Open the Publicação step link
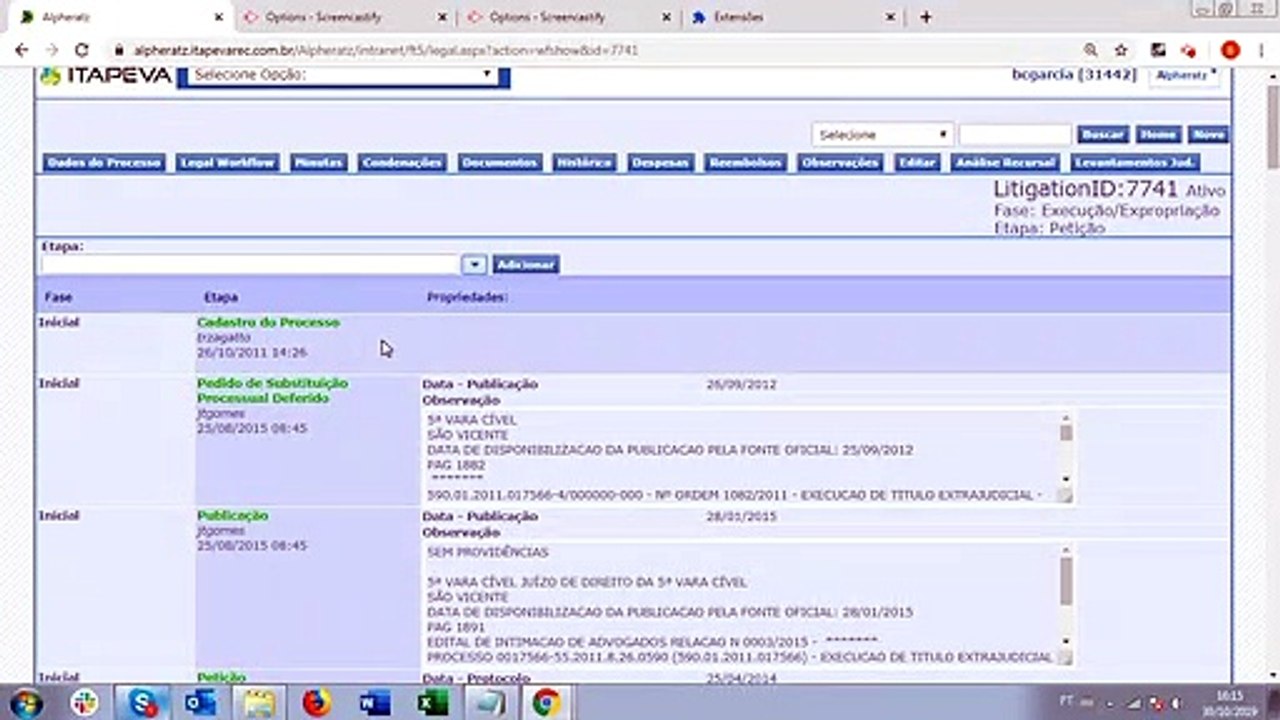Viewport: 1280px width, 720px height. coord(232,516)
